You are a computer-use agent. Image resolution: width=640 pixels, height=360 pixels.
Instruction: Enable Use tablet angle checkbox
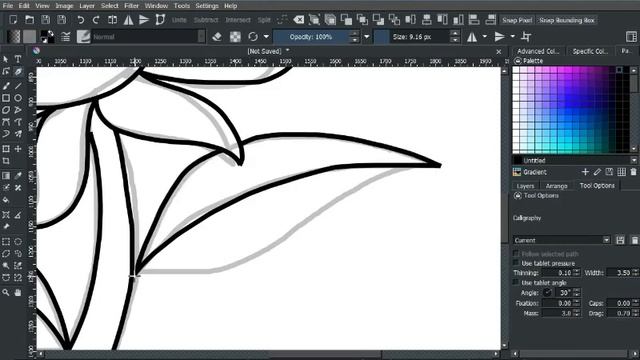pos(516,282)
